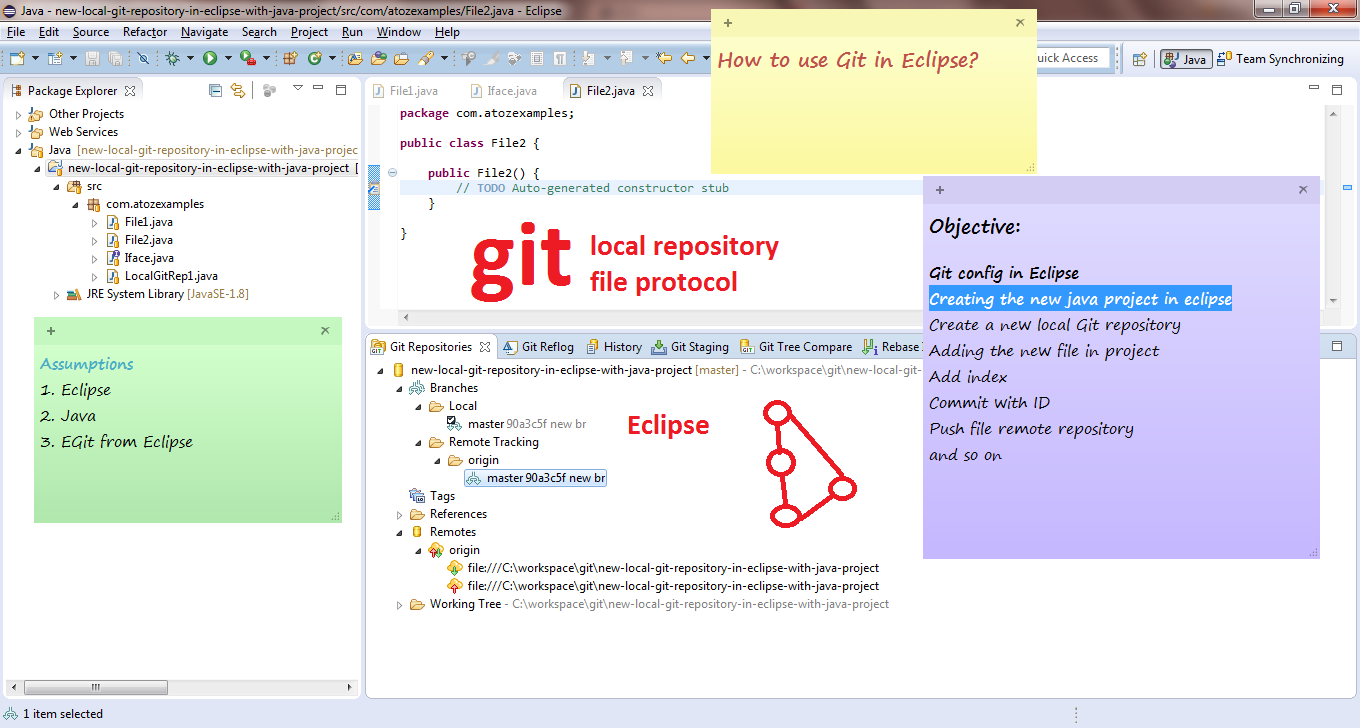Viewport: 1360px width, 728px height.
Task: Click the Collapse All icon in Package Explorer
Action: pos(215,90)
